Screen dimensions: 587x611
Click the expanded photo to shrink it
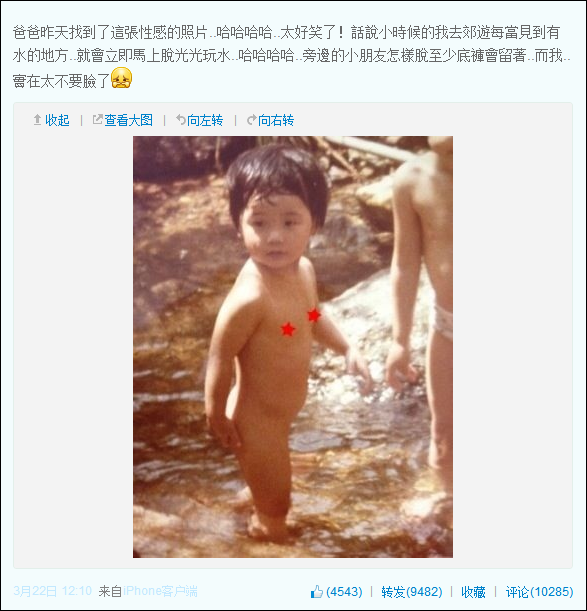293,347
